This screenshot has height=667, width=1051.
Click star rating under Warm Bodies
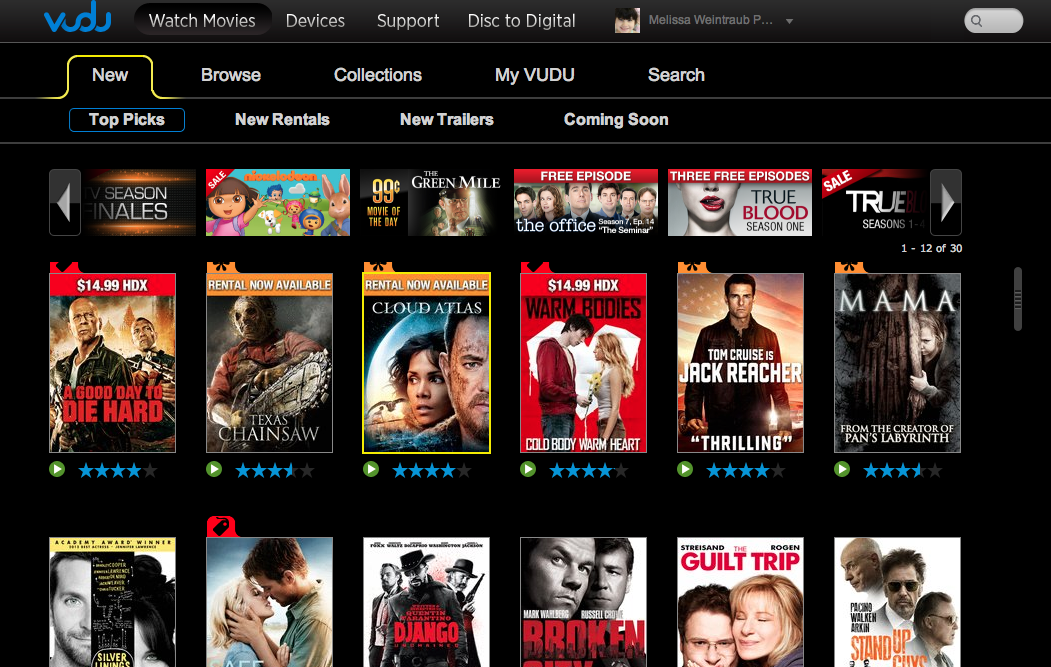(x=589, y=471)
